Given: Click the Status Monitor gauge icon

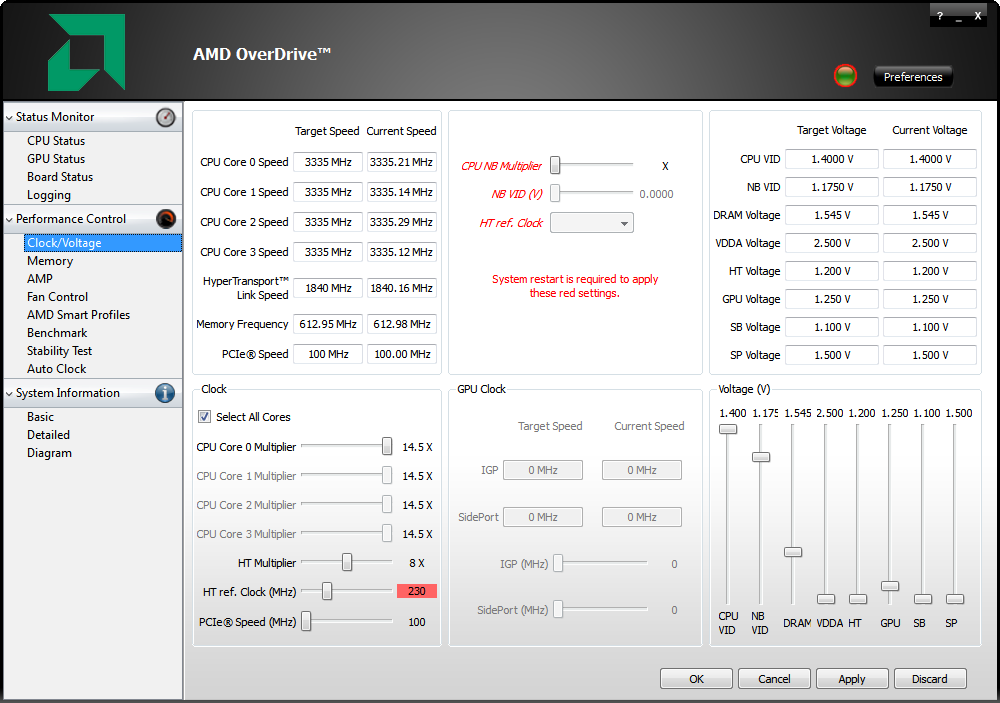Looking at the screenshot, I should tap(165, 117).
